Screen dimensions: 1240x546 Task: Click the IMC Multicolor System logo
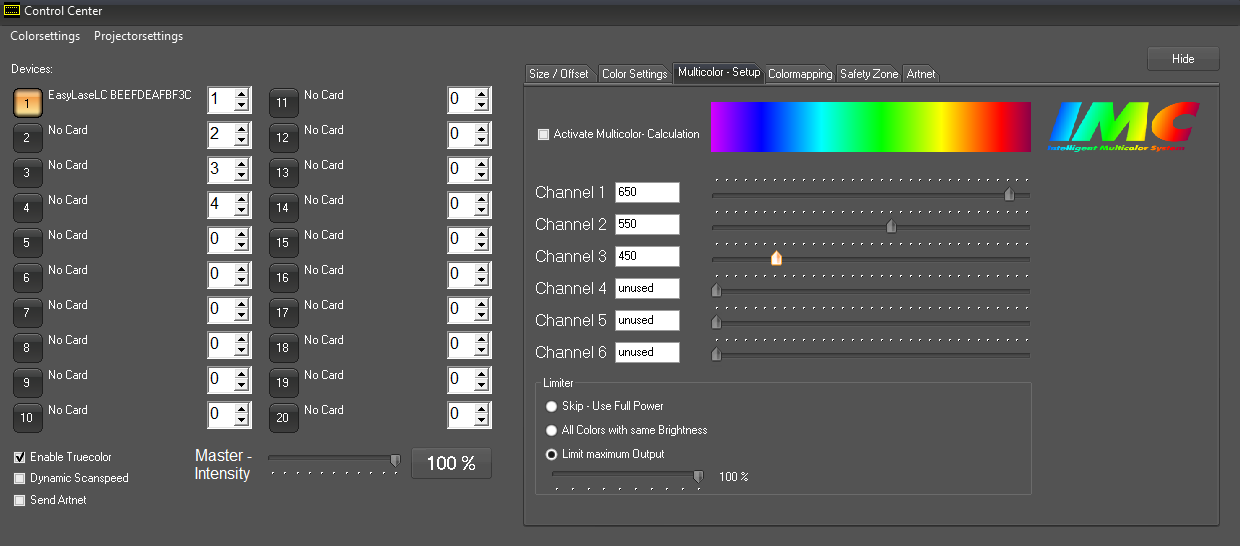1122,126
